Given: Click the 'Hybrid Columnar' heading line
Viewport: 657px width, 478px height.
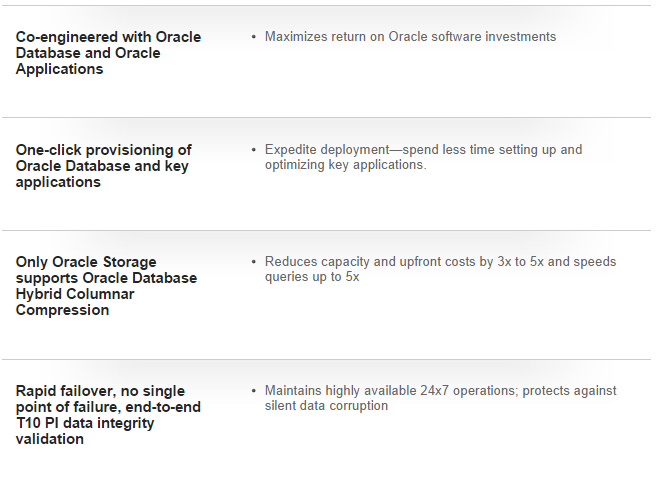Looking at the screenshot, I should pos(75,294).
